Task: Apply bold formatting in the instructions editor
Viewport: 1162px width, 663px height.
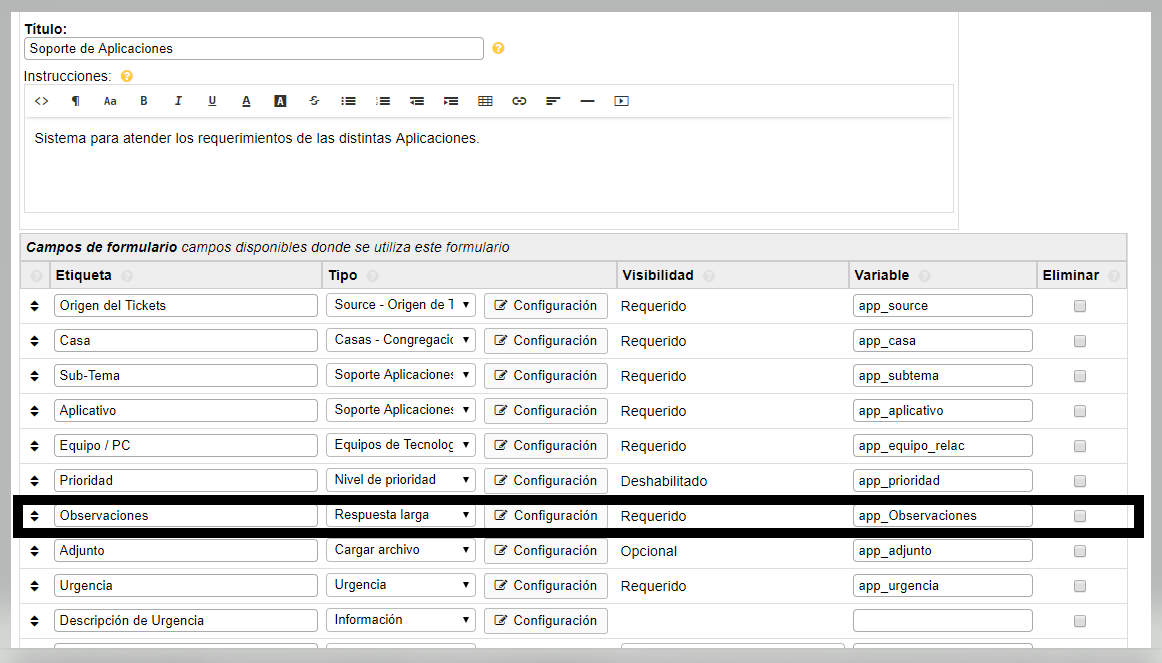Action: (x=144, y=101)
